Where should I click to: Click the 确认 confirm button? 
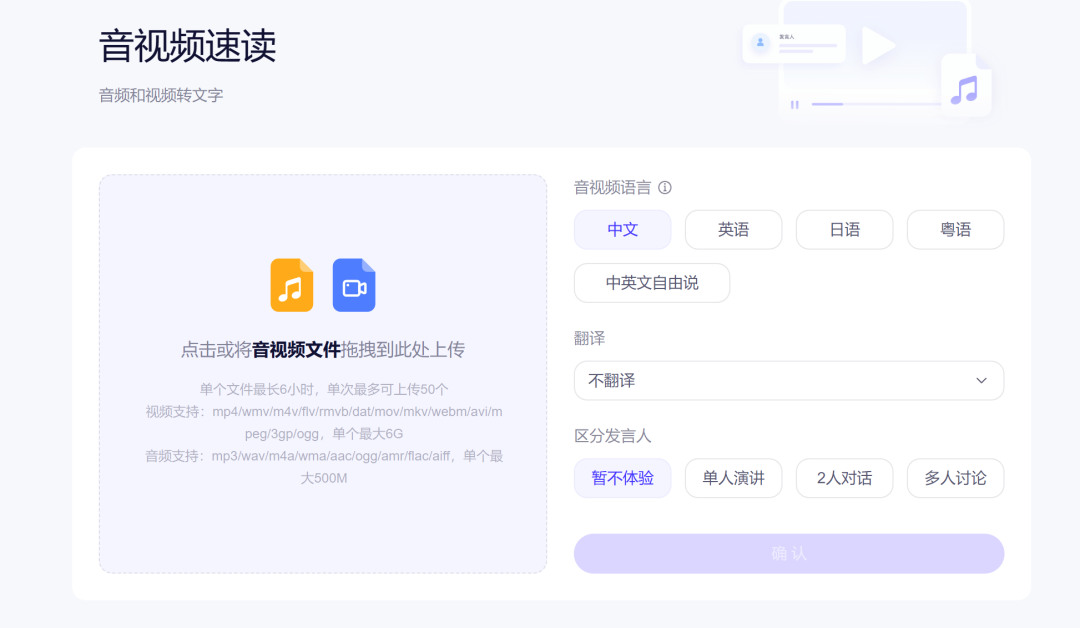click(x=788, y=553)
